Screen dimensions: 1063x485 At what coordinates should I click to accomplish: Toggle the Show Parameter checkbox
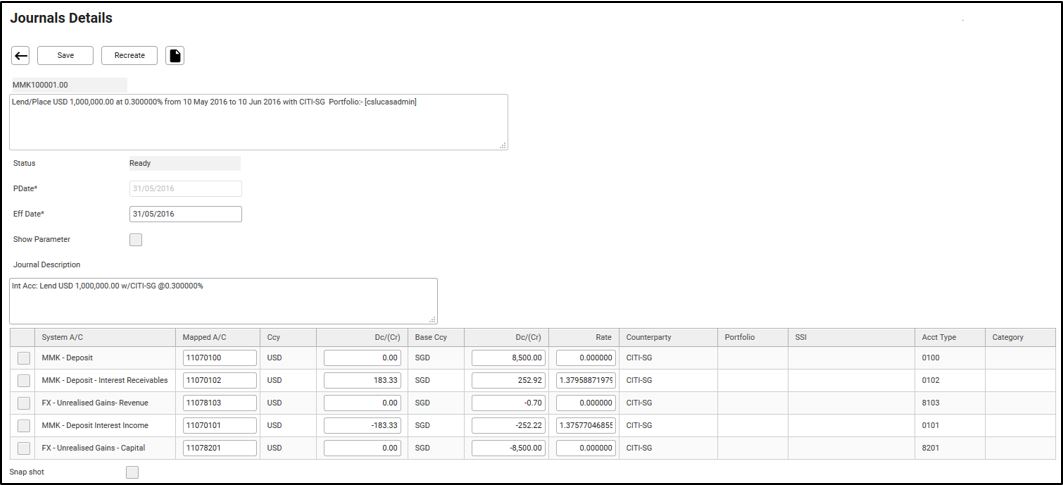136,240
